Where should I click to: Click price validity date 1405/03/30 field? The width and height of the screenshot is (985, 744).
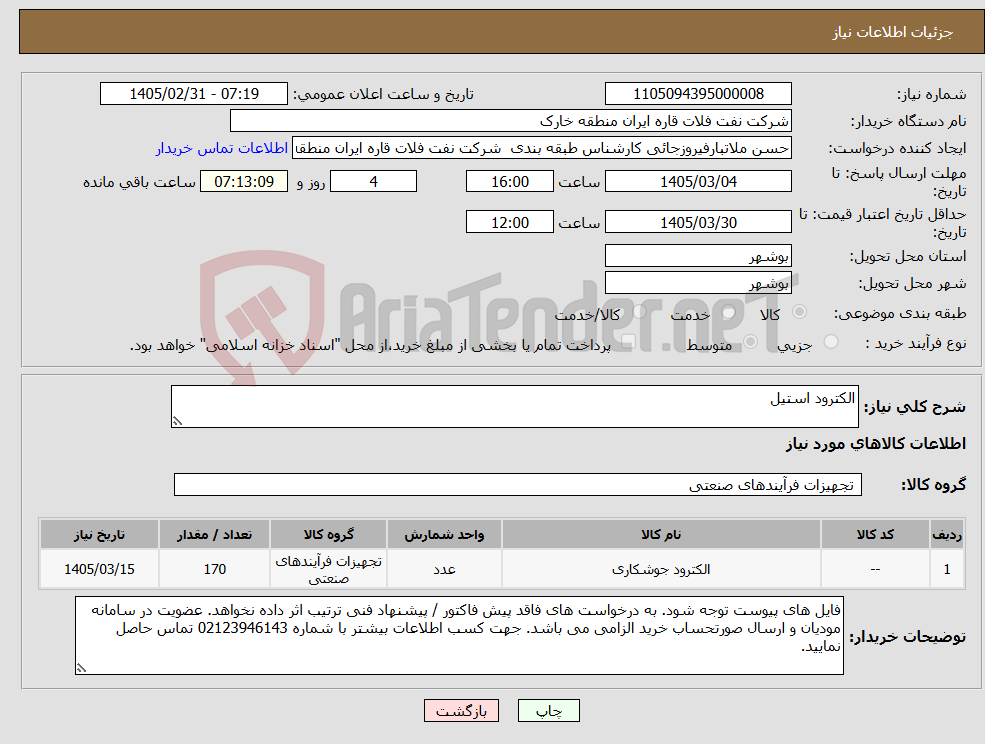coord(698,222)
